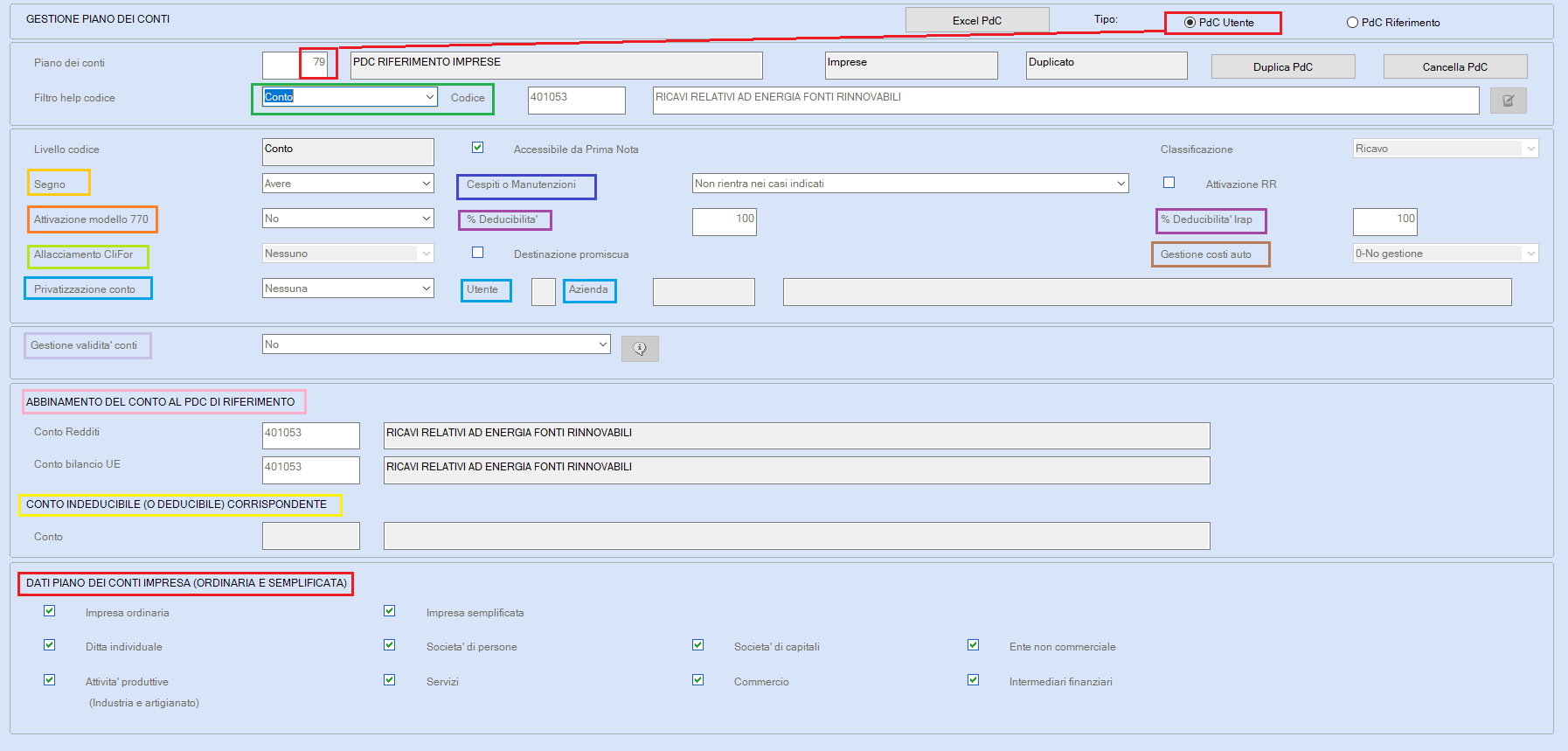
Task: Click the account description field beside Codice
Action: tap(1066, 101)
